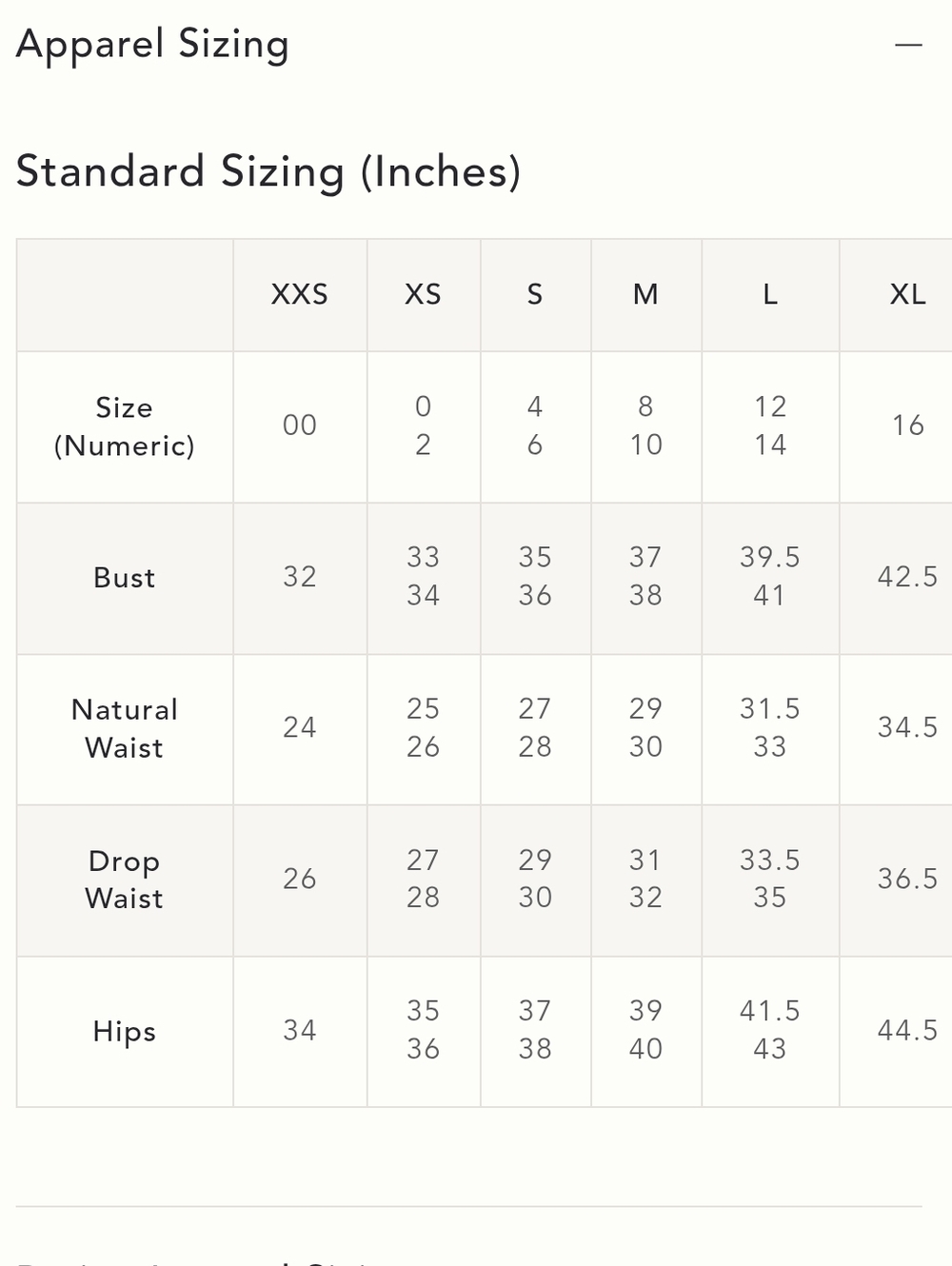Select the XS column header
This screenshot has width=952, height=1266.
[424, 294]
